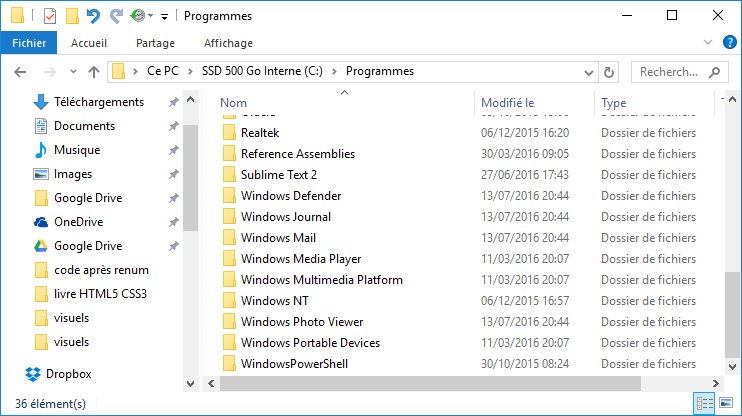
Task: Click the Properties icon in quick access toolbar
Action: tap(50, 16)
